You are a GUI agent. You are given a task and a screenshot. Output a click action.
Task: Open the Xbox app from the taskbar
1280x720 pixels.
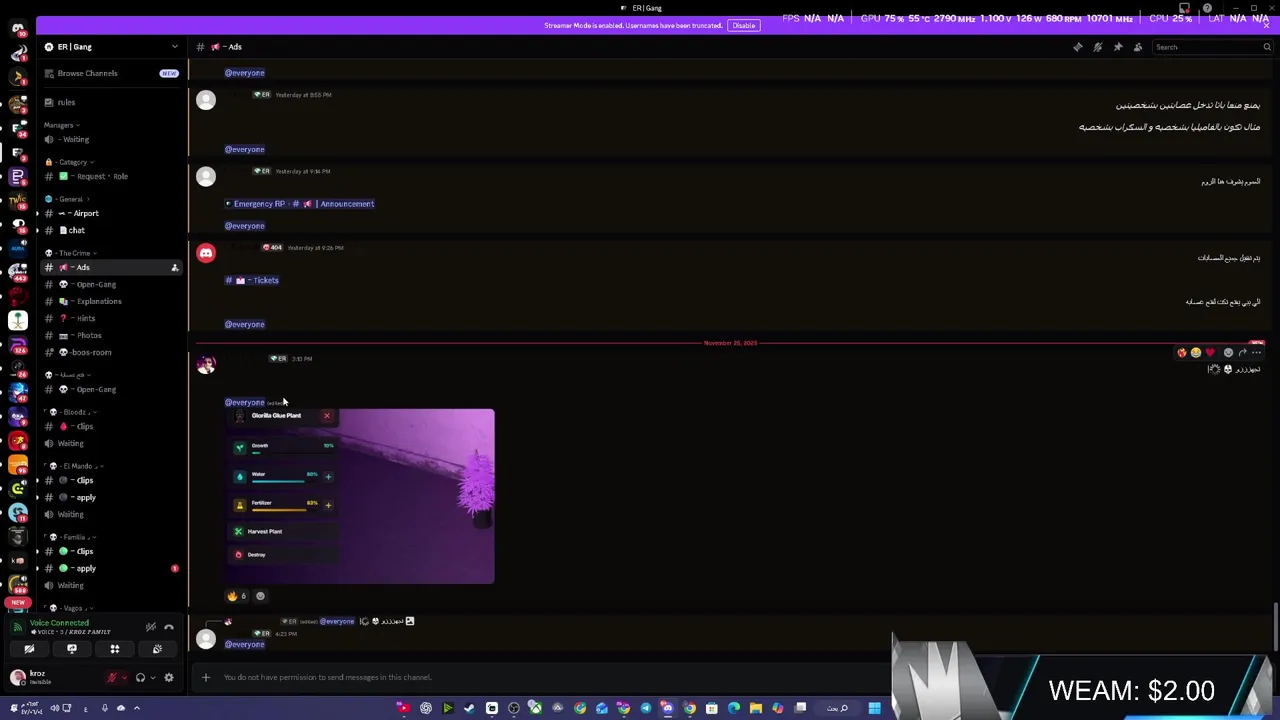point(535,708)
